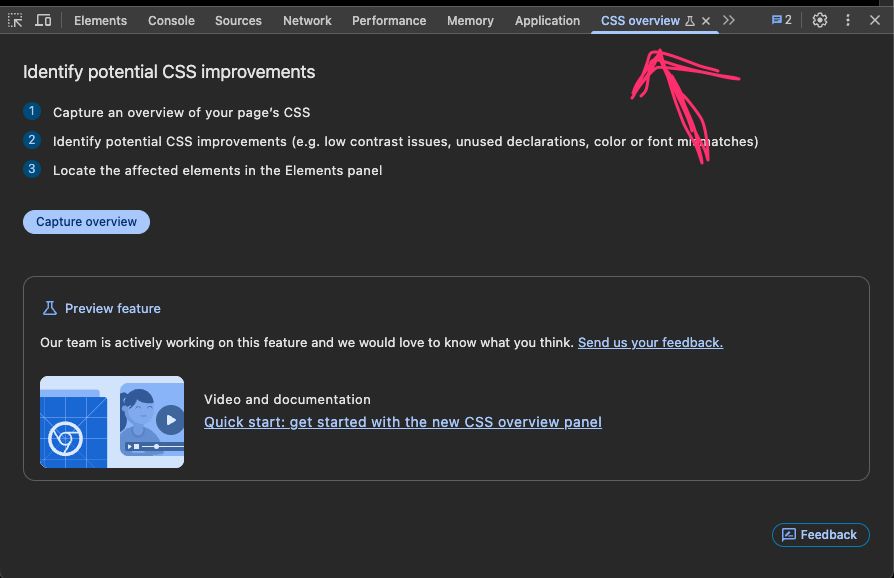Expand the more tabs chevron
Image resolution: width=894 pixels, height=578 pixels.
(729, 19)
